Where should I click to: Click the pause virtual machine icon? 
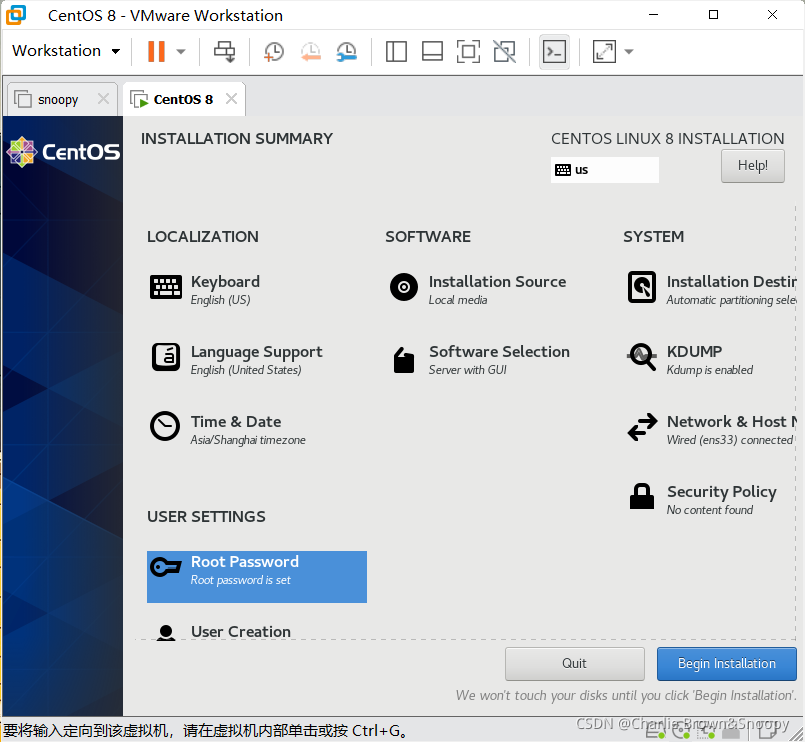click(x=156, y=51)
